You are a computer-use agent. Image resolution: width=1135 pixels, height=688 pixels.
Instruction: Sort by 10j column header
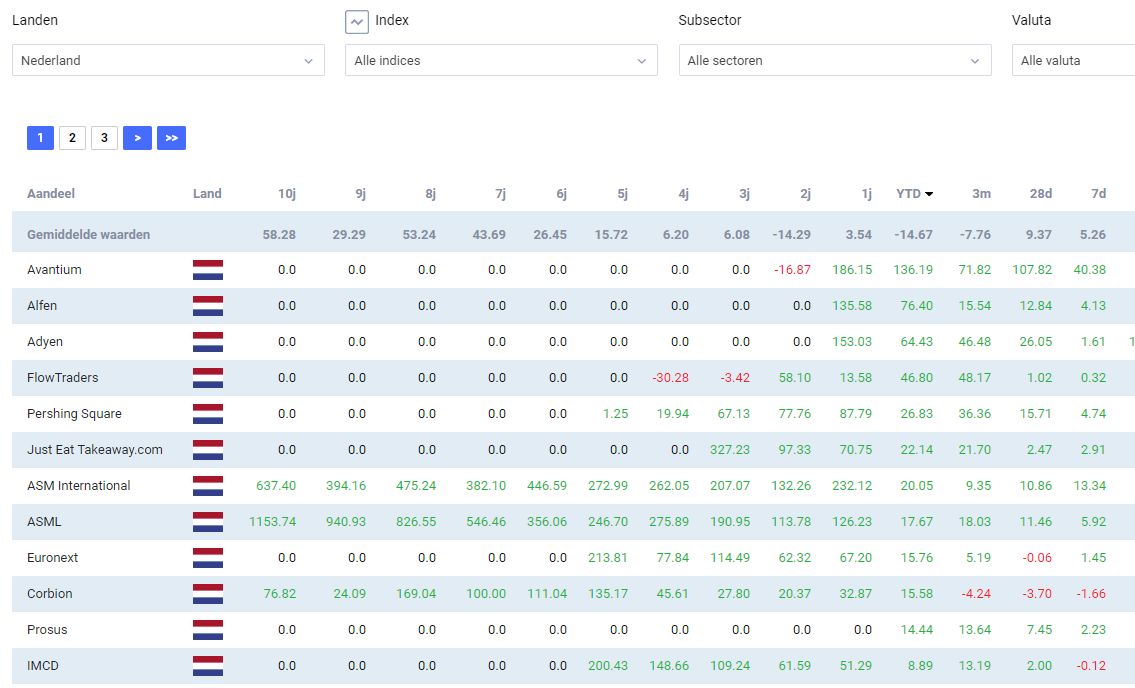pyautogui.click(x=287, y=193)
